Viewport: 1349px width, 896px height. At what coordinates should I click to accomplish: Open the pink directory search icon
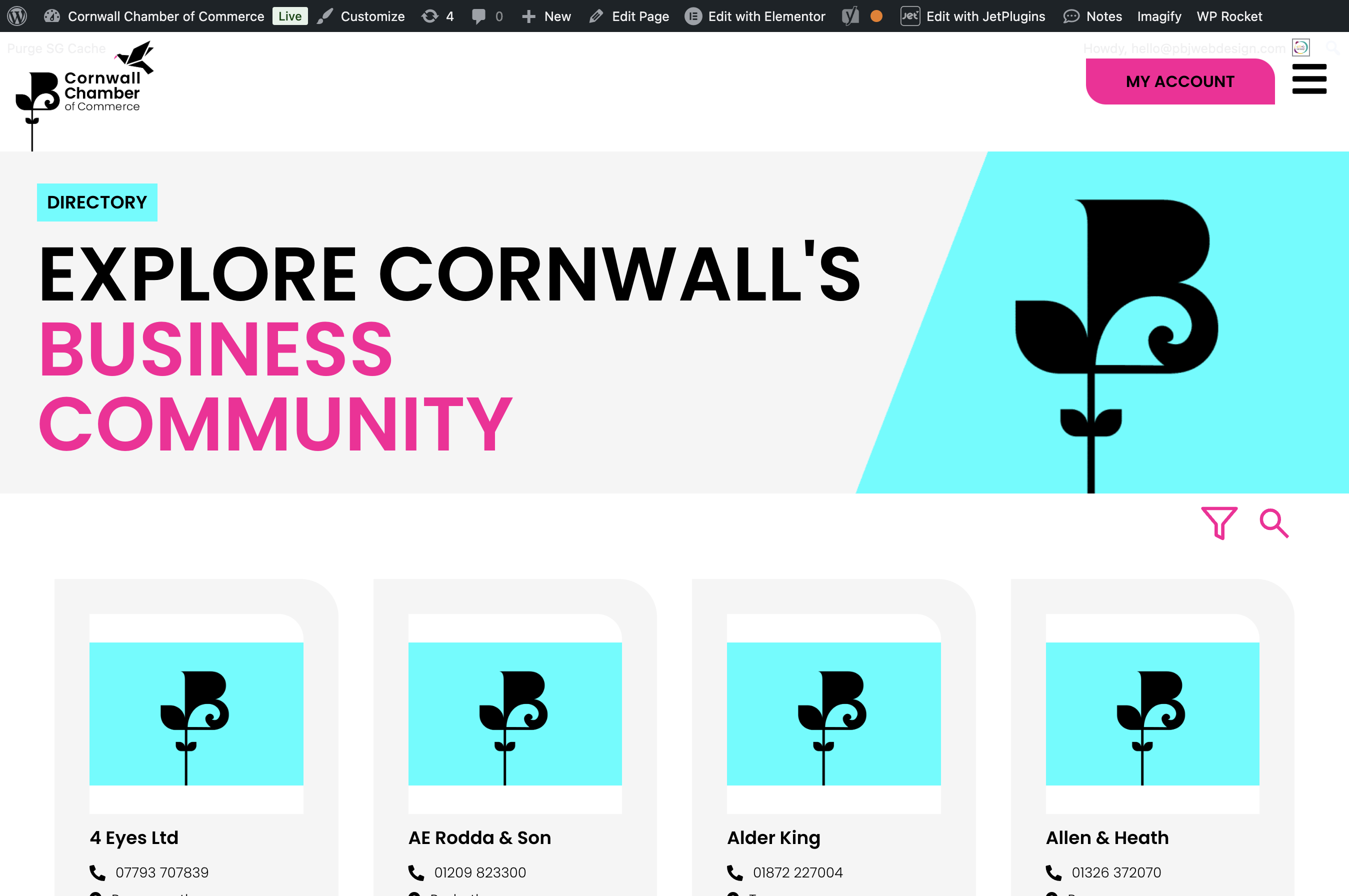[1274, 523]
